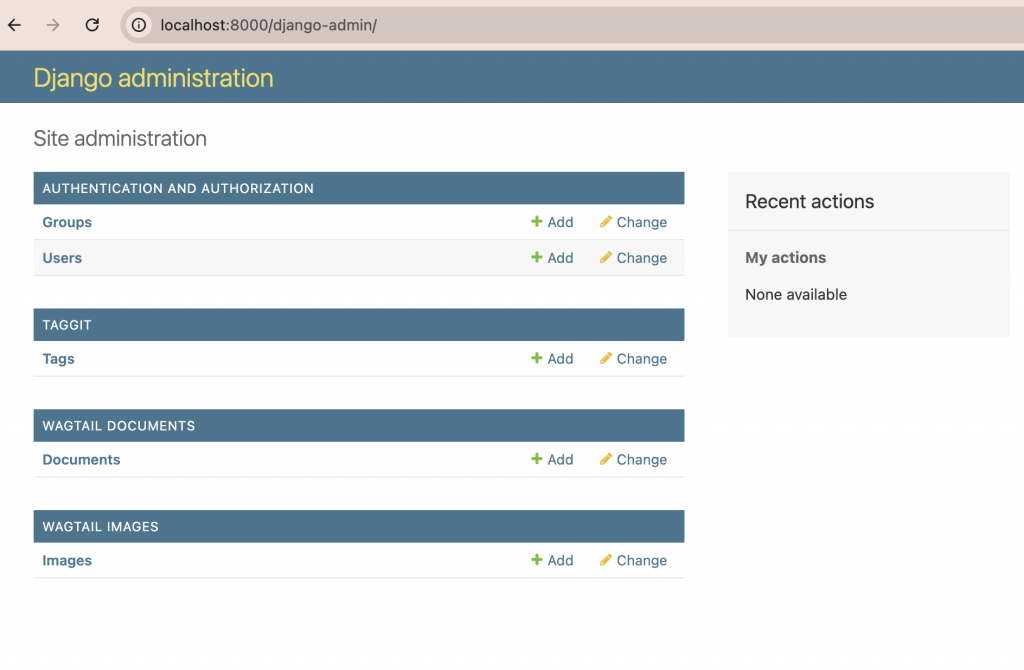The width and height of the screenshot is (1024, 670).
Task: Click the pencil icon in the Users row
Action: tap(606, 257)
